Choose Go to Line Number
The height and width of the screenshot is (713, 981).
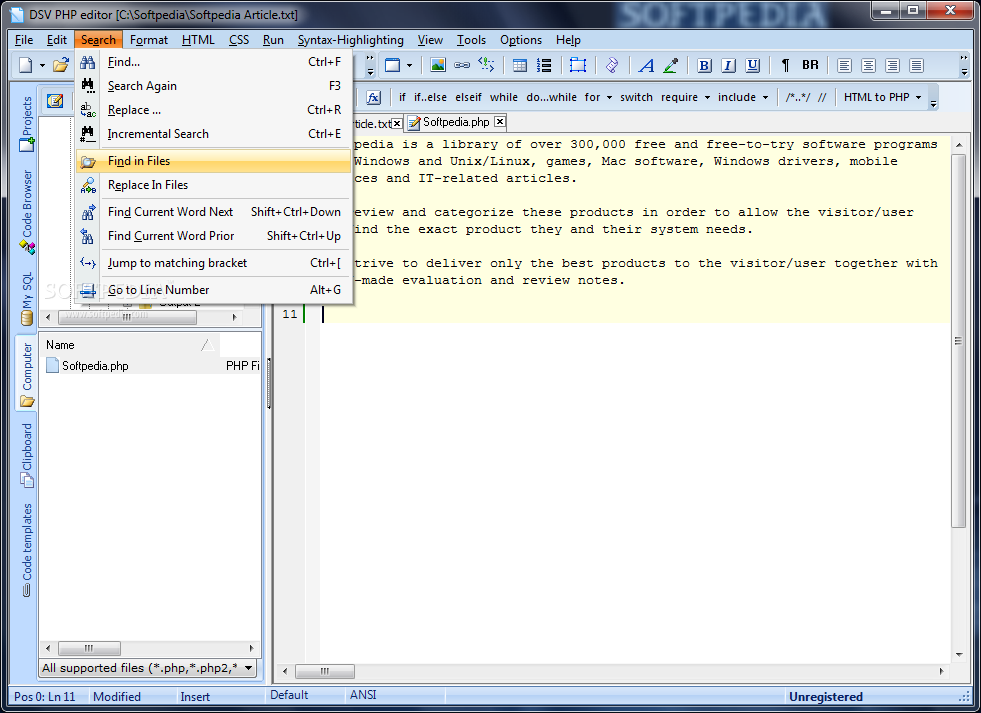tap(213, 290)
